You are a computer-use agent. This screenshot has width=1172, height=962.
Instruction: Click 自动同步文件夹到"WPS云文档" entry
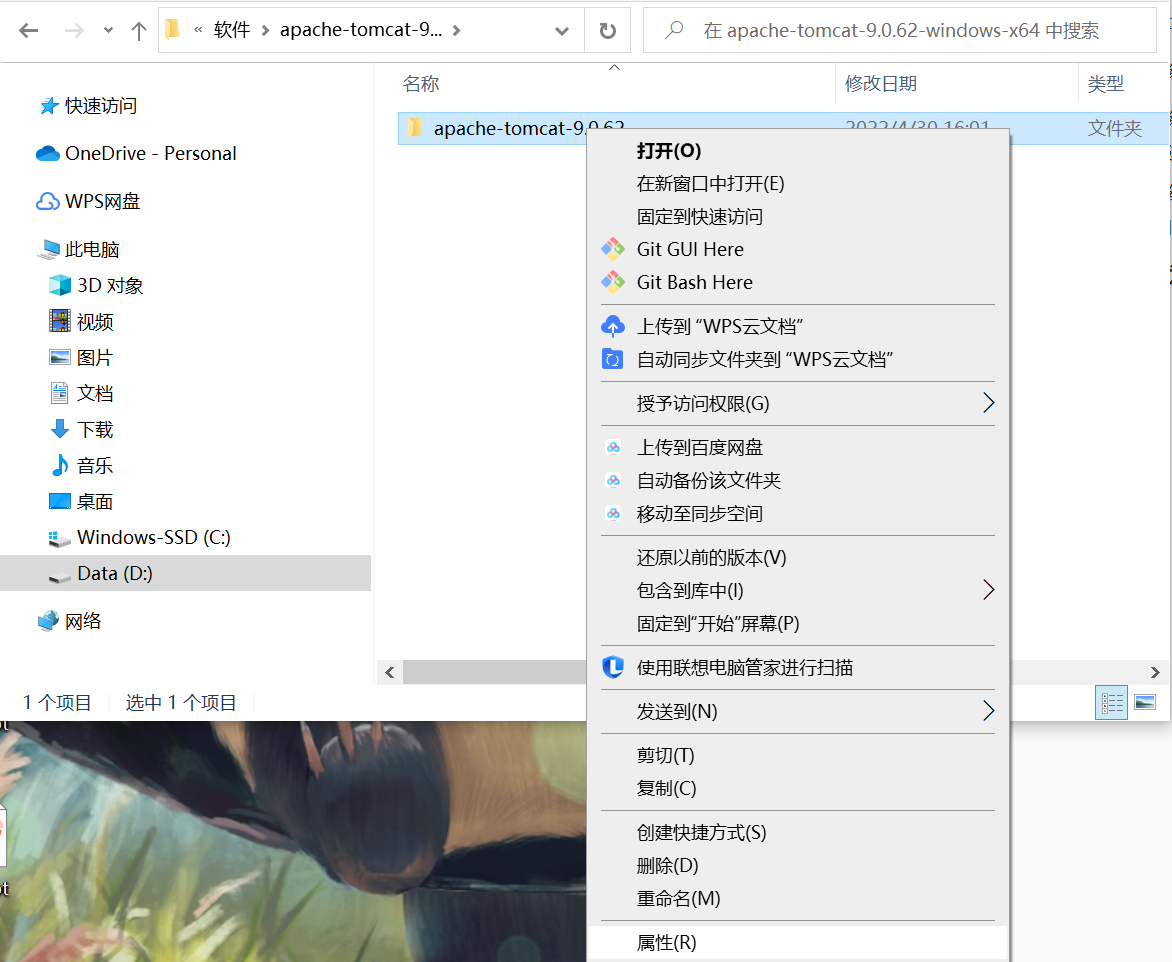[x=798, y=360]
